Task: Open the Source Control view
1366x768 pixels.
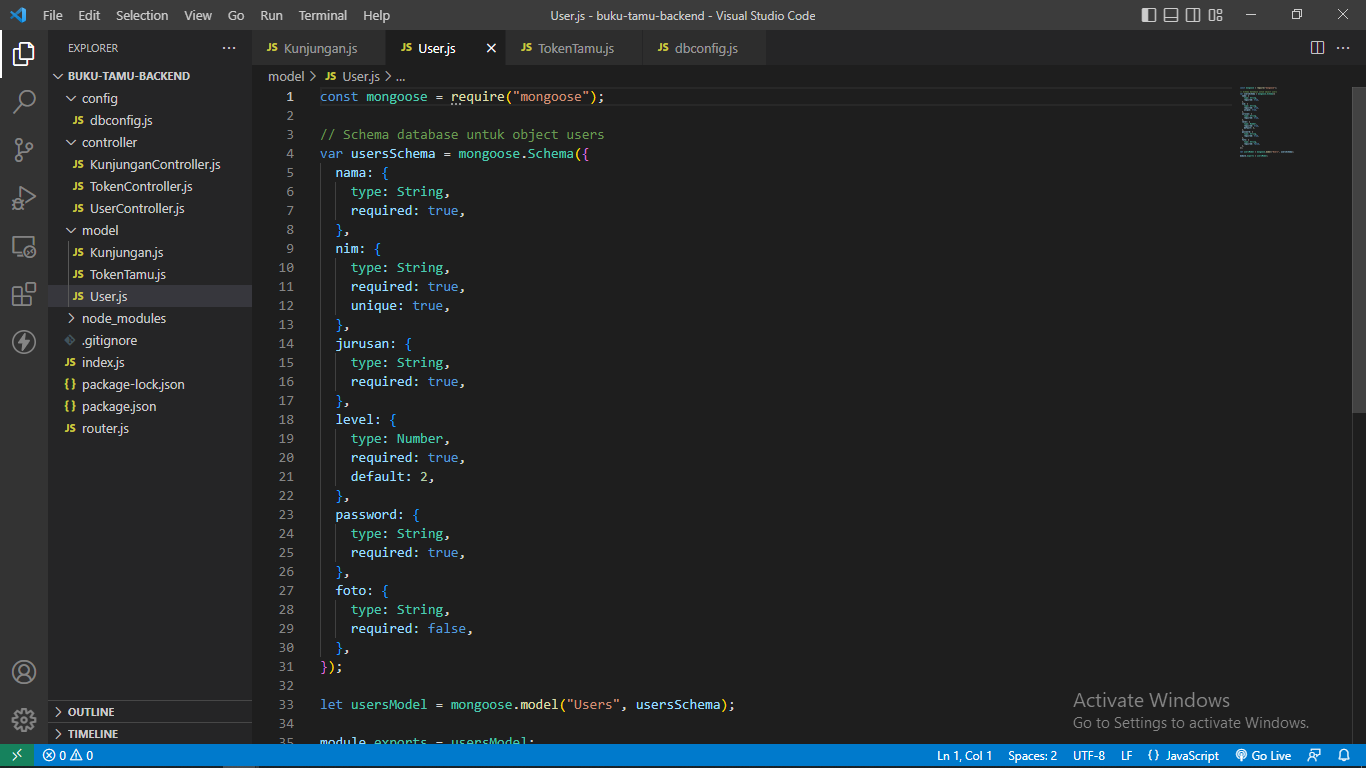Action: click(x=24, y=150)
